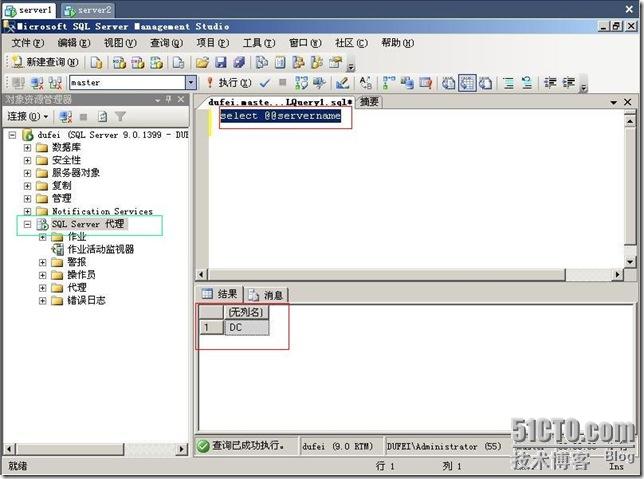The height and width of the screenshot is (479, 644).
Task: Open a SQL Server Mobile Query
Action: (x=178, y=62)
